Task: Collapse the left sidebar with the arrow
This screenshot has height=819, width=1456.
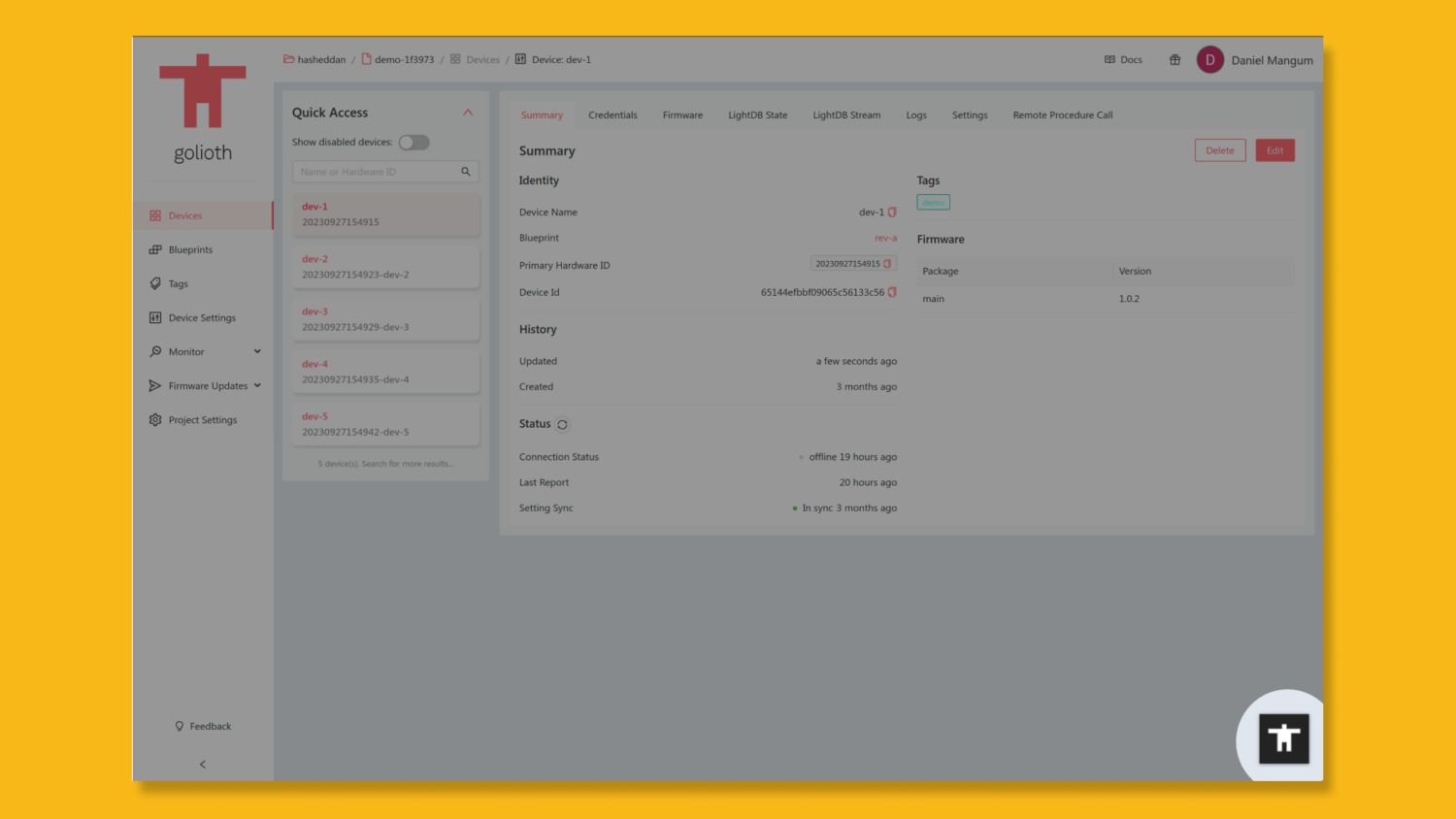Action: (202, 764)
